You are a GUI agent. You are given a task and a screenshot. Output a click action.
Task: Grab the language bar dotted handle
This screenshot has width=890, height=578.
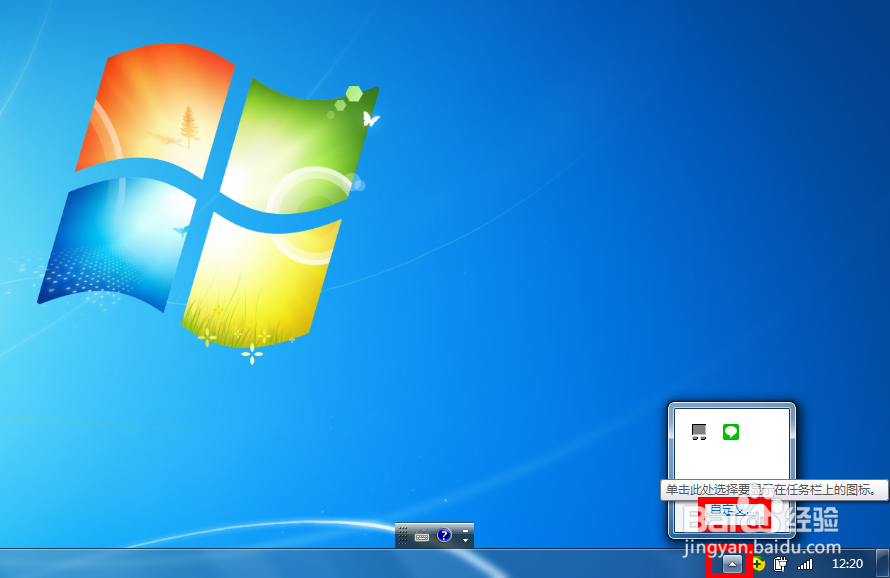402,535
